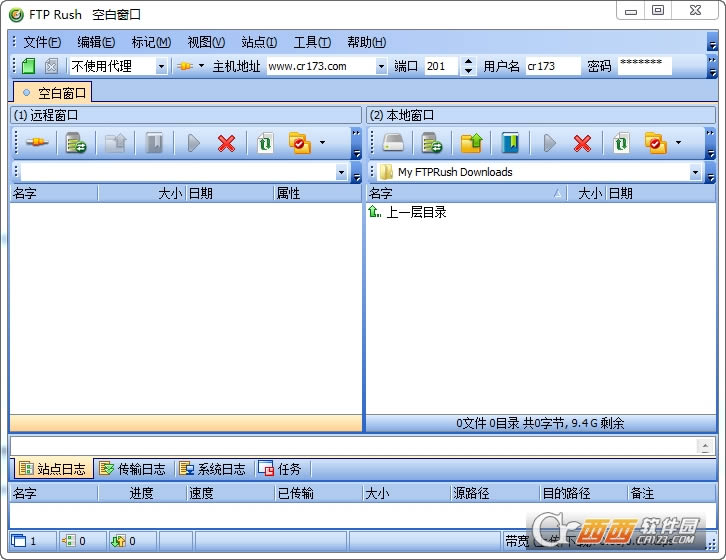This screenshot has width=726, height=560.
Task: Open the 文件 menu
Action: pos(41,42)
